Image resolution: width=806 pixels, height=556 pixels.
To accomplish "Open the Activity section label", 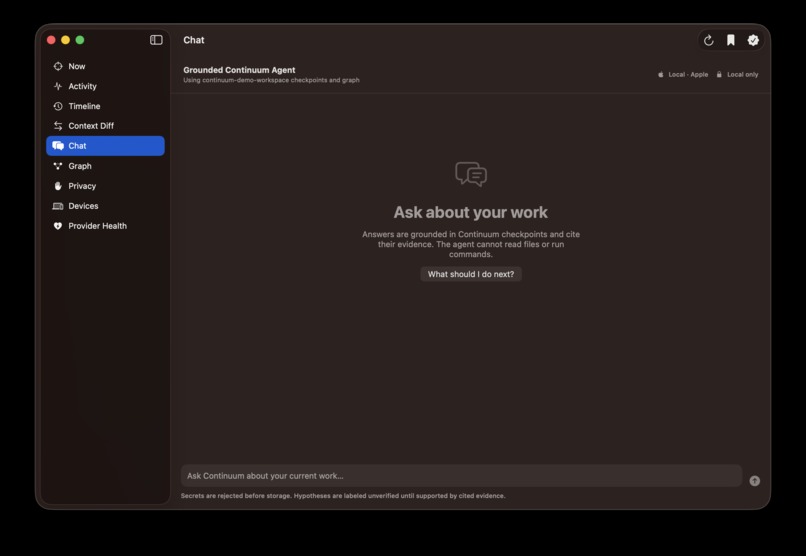I will (83, 86).
